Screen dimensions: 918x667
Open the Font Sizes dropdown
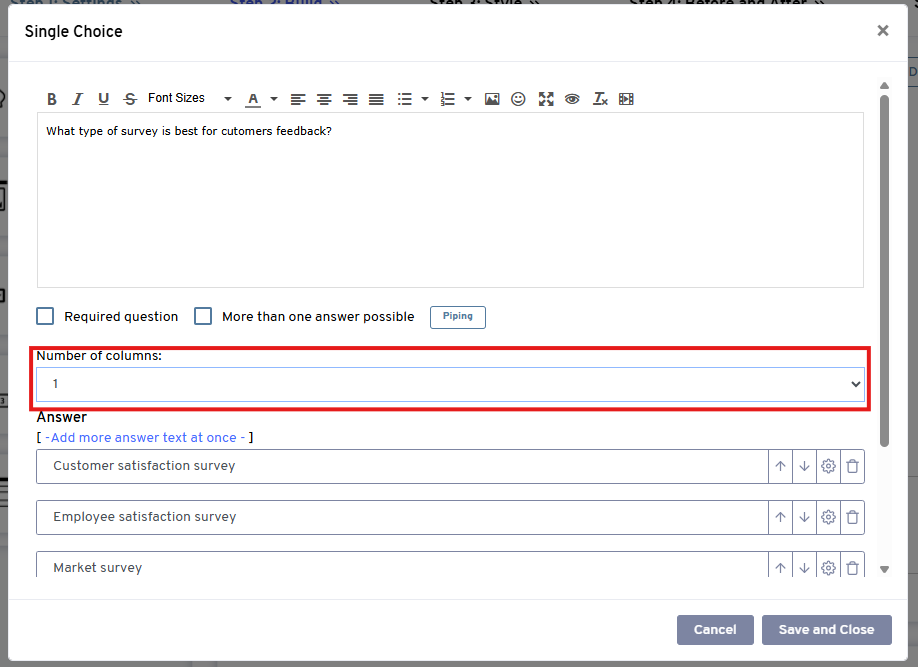click(189, 98)
